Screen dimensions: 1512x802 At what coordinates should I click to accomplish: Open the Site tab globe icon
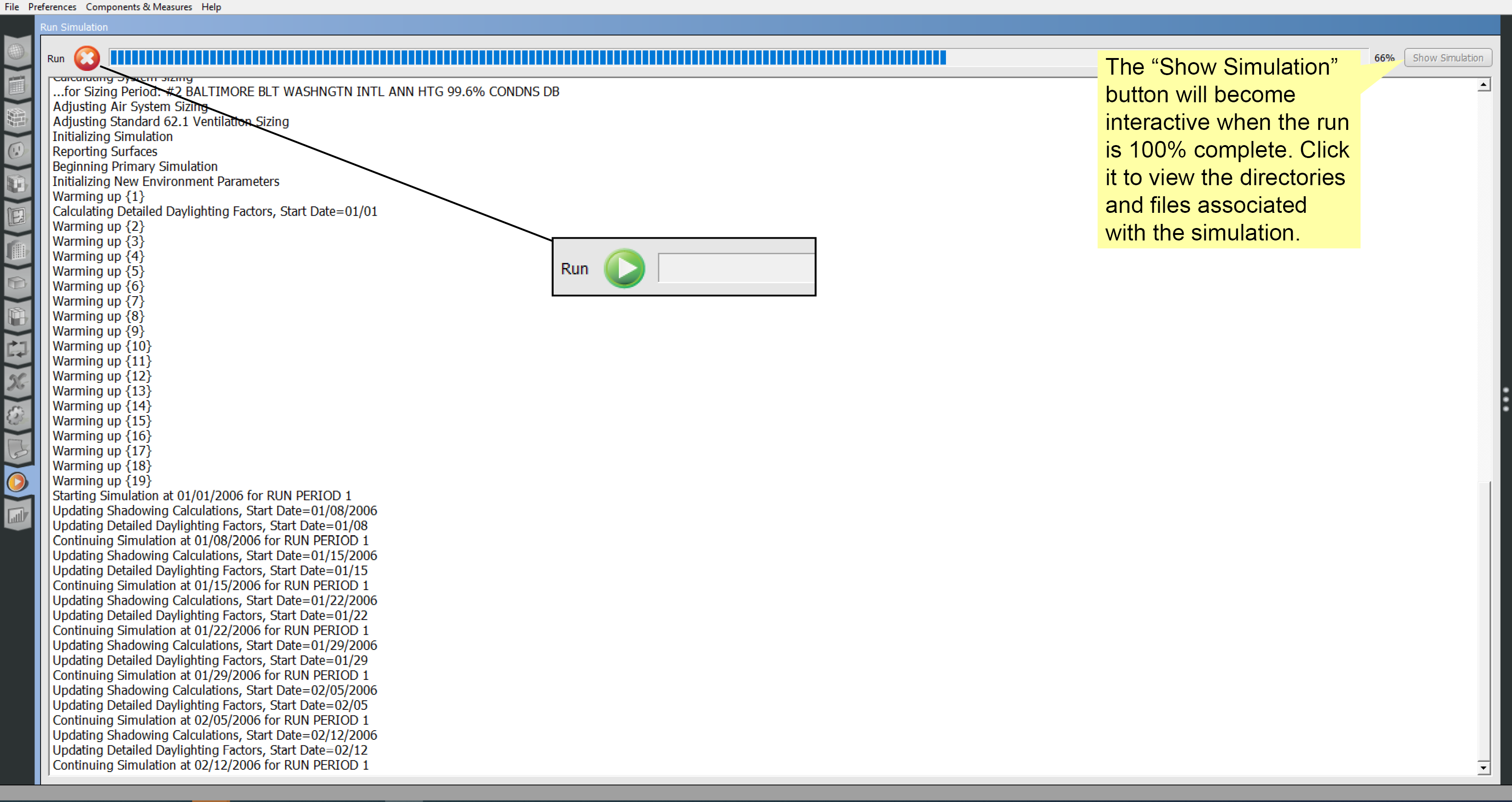(x=18, y=51)
